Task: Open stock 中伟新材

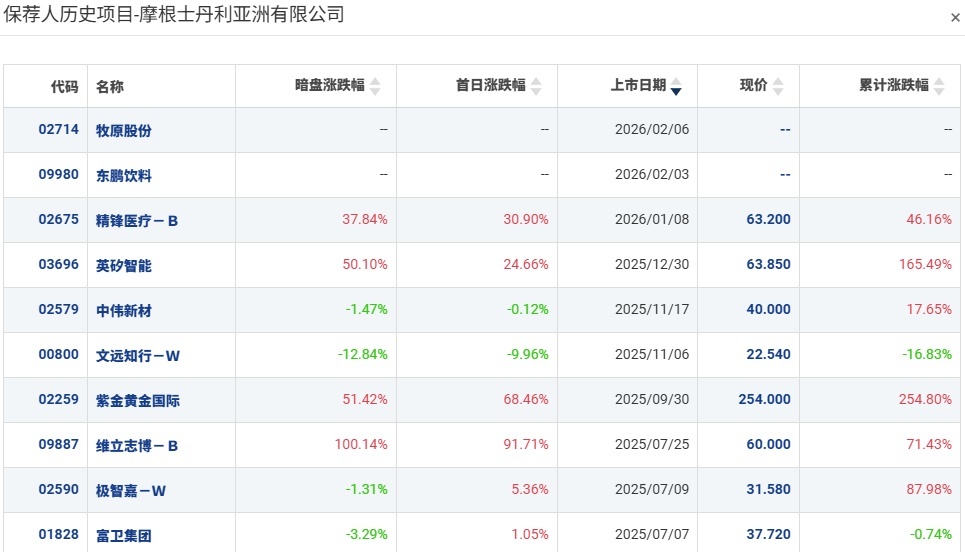Action: (124, 310)
